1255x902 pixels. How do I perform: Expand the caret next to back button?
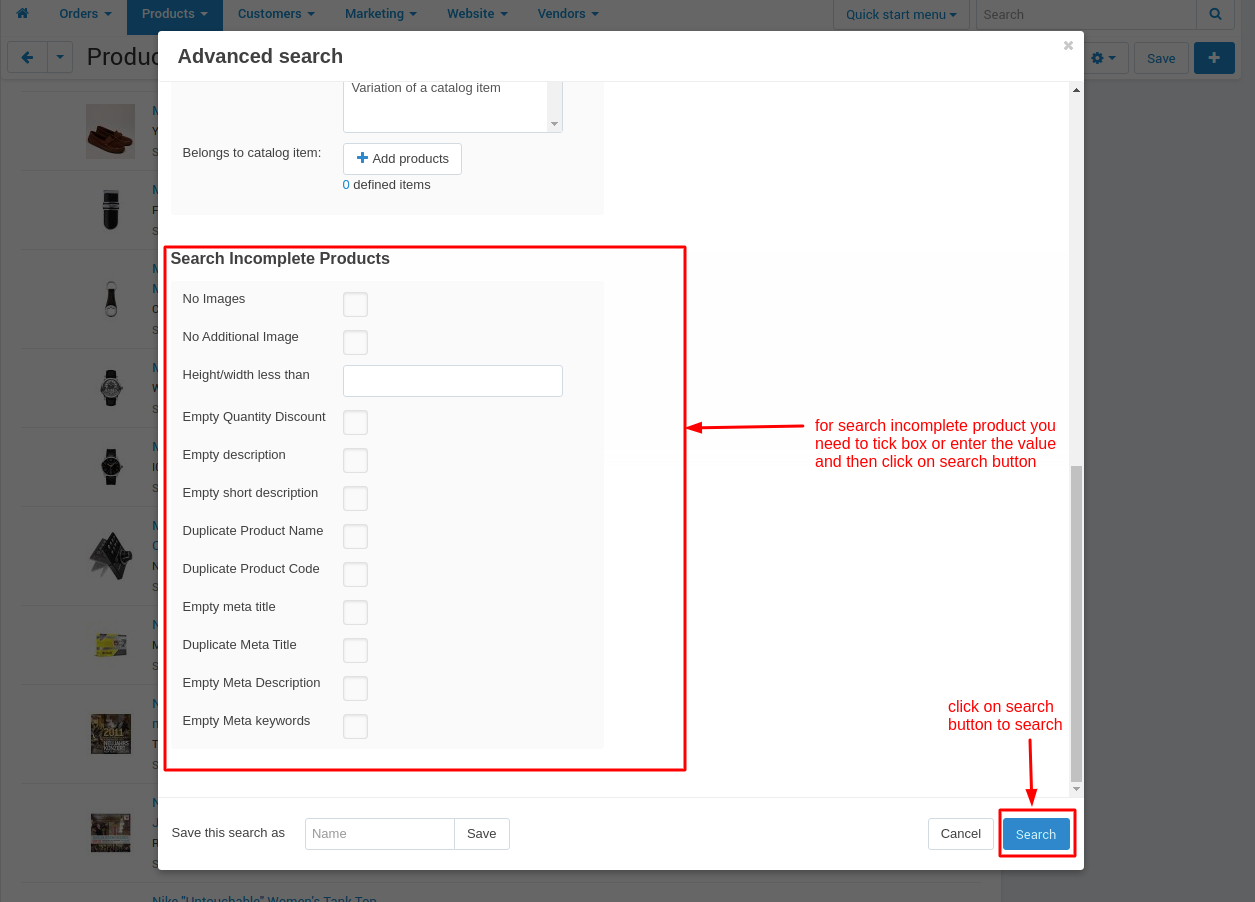60,58
